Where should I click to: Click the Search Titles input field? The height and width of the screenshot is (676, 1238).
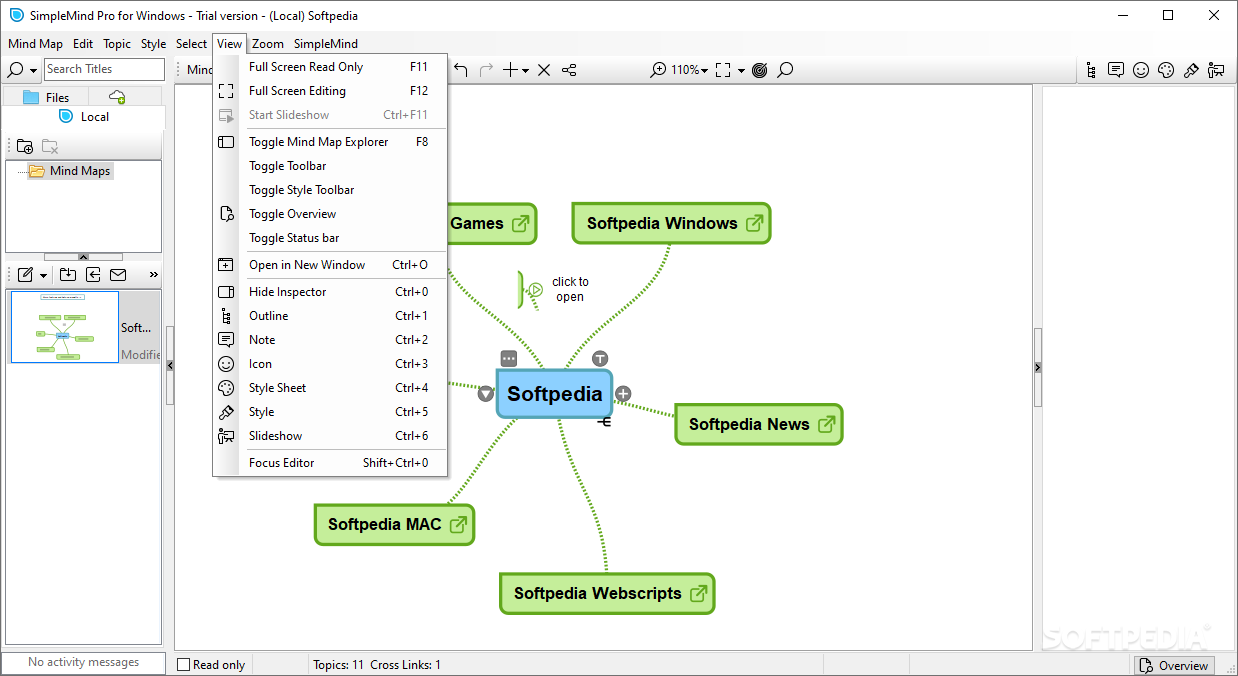pyautogui.click(x=104, y=69)
